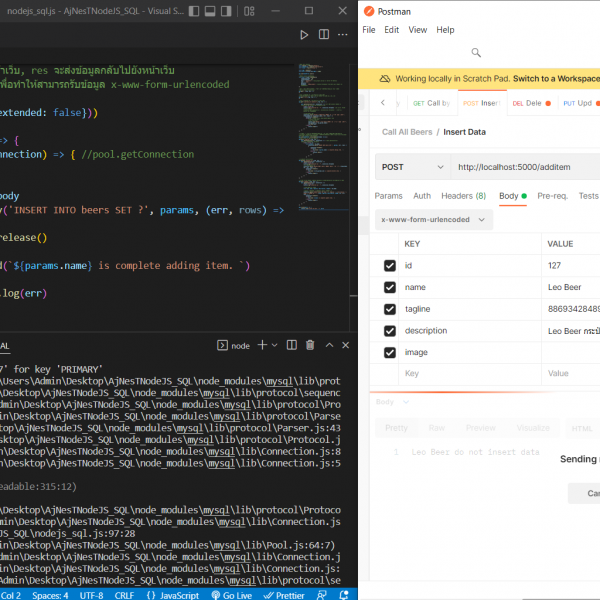Uncheck the tagline parameter checkbox
600x600 pixels.
coord(390,309)
